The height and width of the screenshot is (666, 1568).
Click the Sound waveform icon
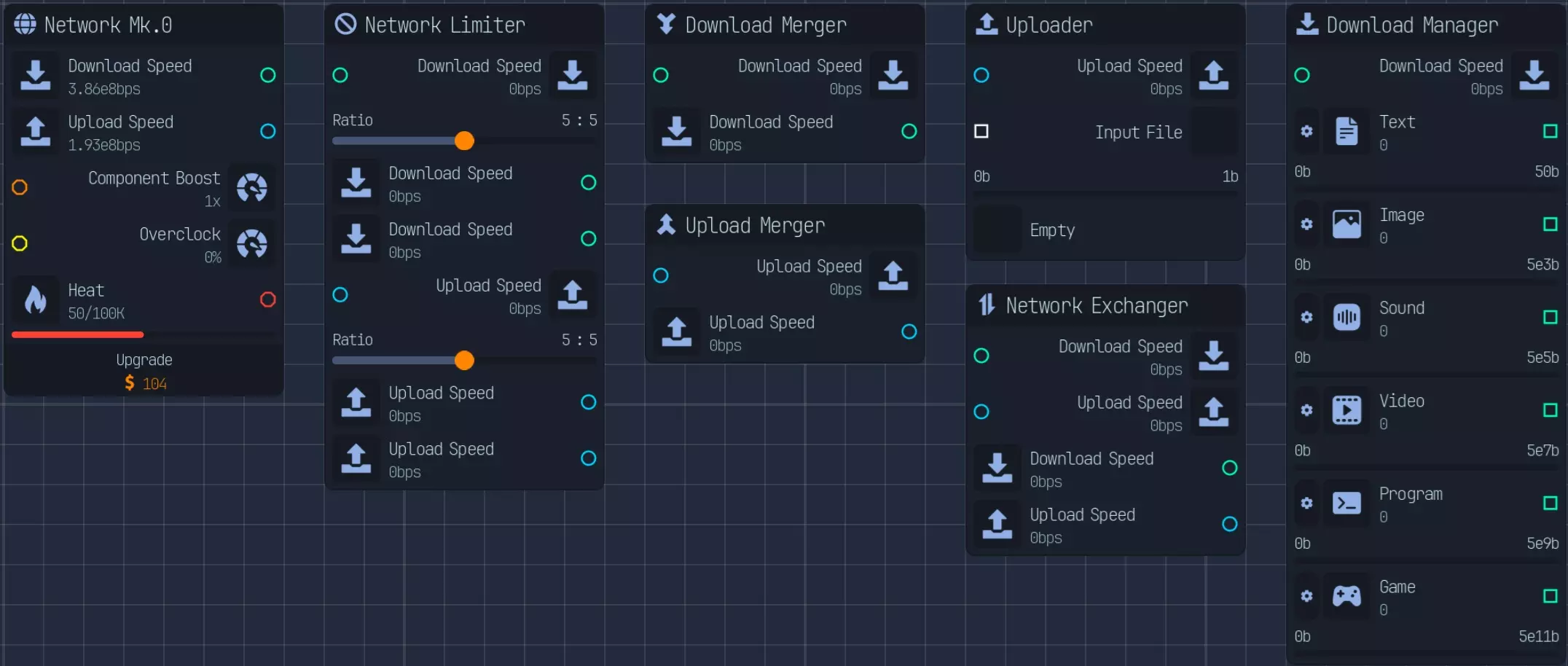pyautogui.click(x=1346, y=317)
